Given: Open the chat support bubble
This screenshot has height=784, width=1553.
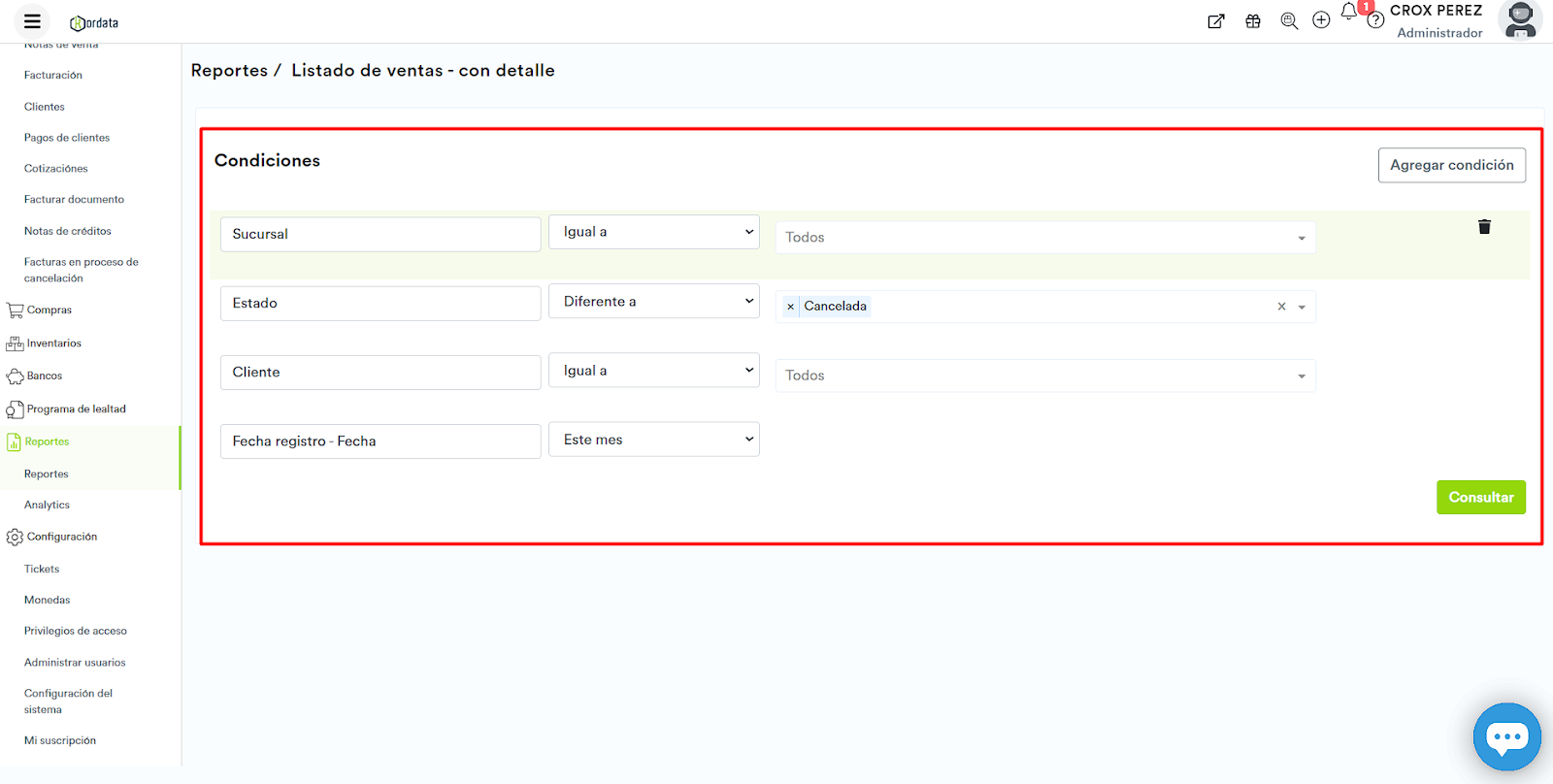Looking at the screenshot, I should pos(1506,737).
